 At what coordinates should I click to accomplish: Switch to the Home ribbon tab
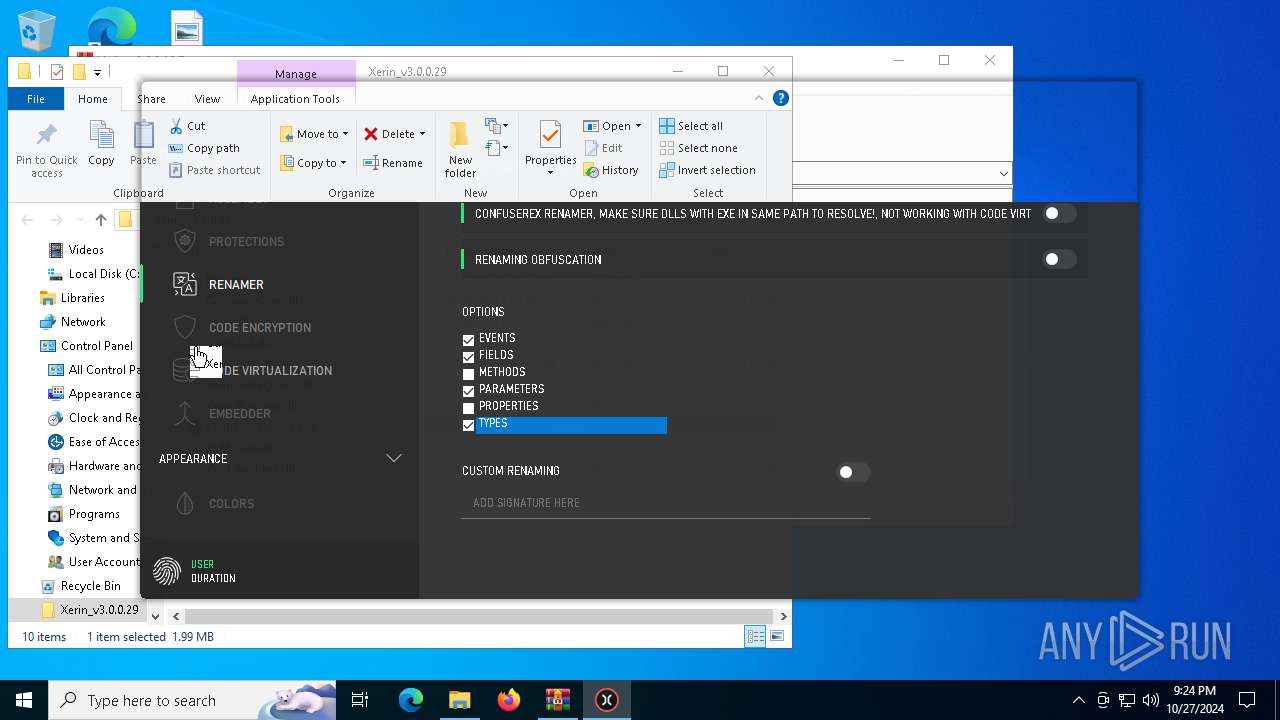click(92, 98)
